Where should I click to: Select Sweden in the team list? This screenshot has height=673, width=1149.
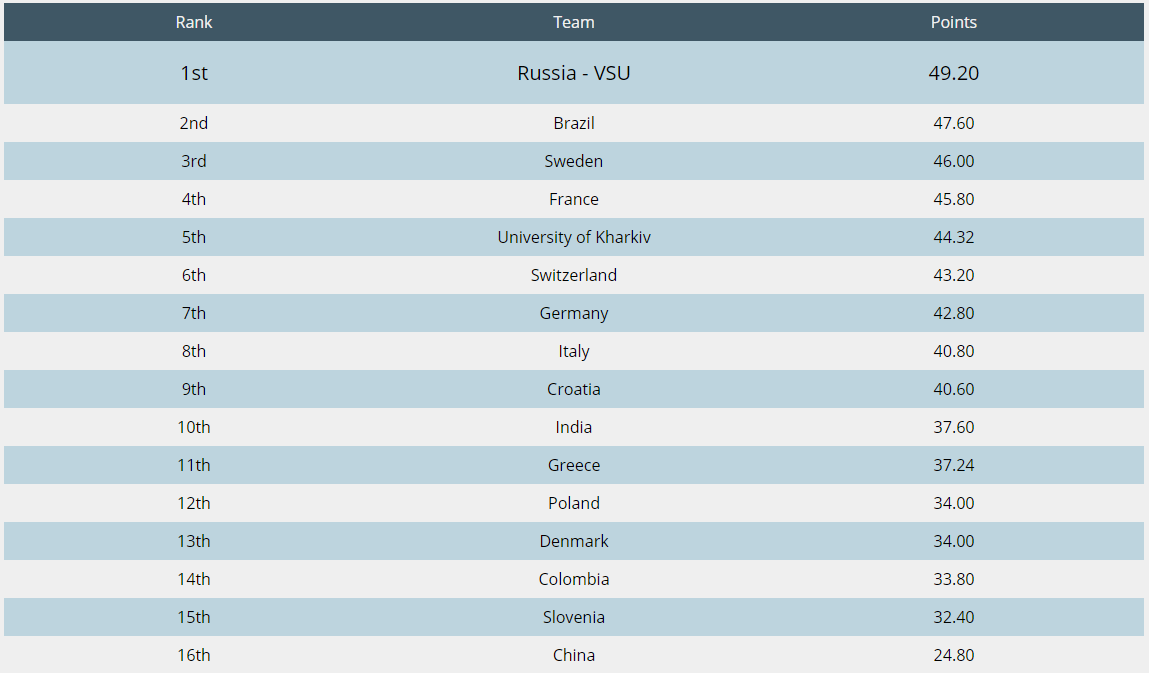coord(574,161)
